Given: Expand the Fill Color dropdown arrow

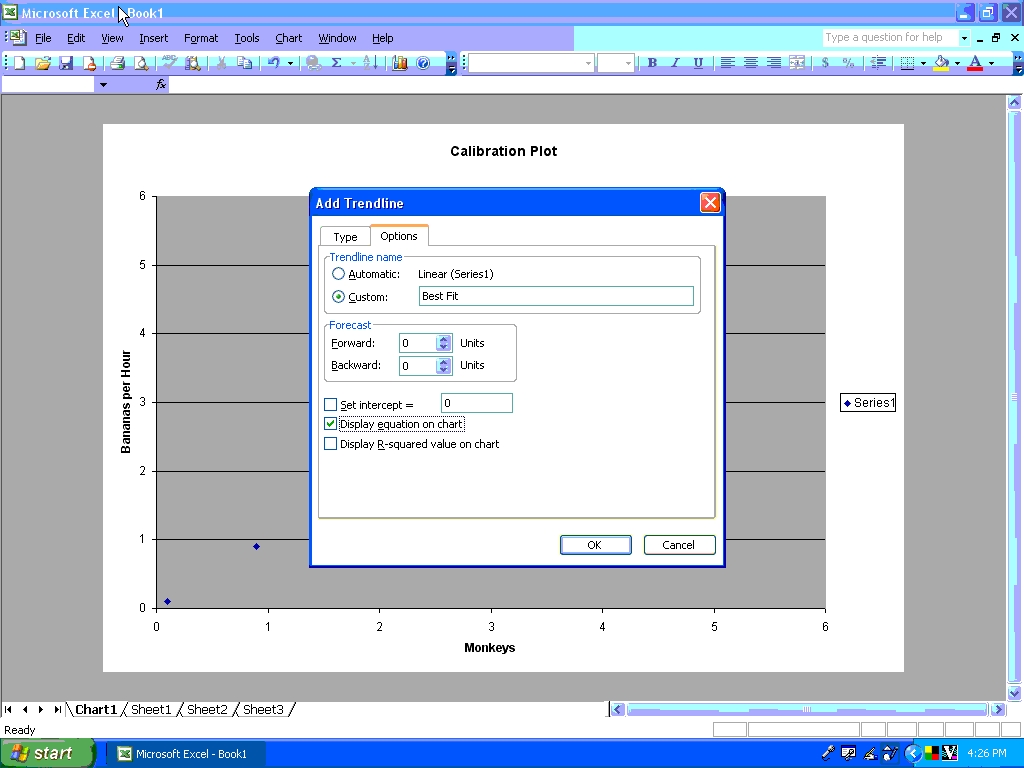Looking at the screenshot, I should point(957,63).
